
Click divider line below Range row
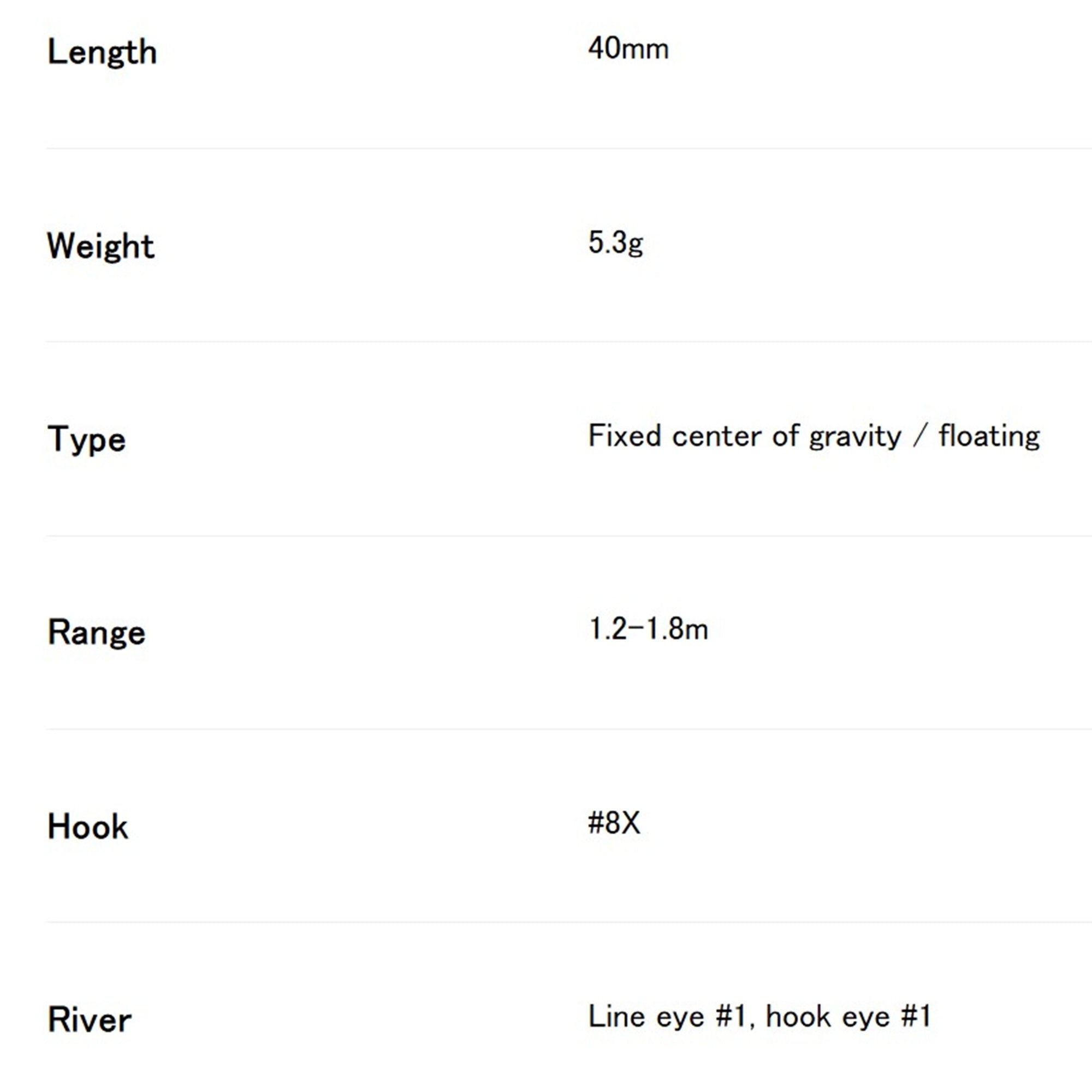pyautogui.click(x=569, y=729)
